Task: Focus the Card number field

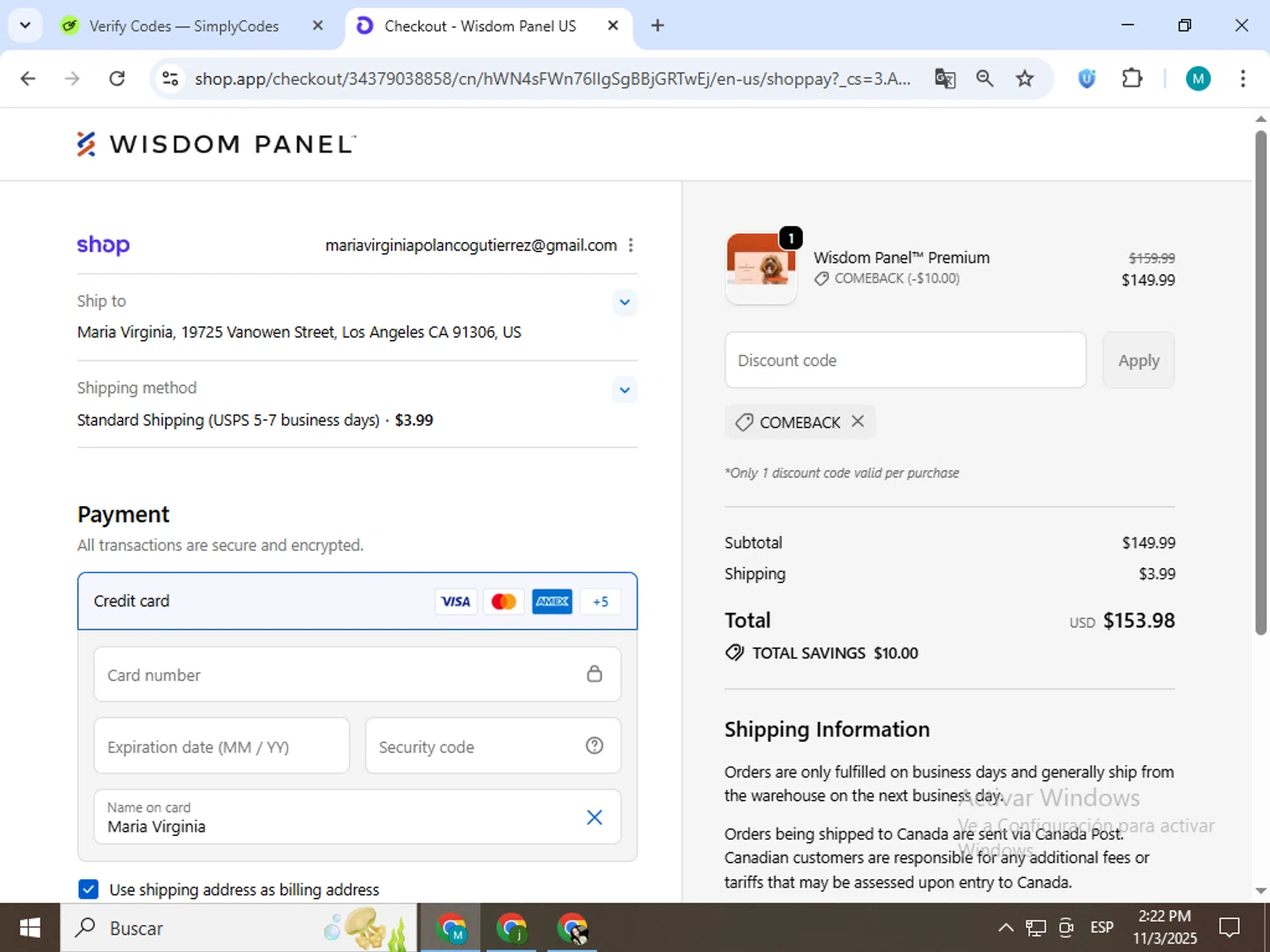Action: (357, 674)
